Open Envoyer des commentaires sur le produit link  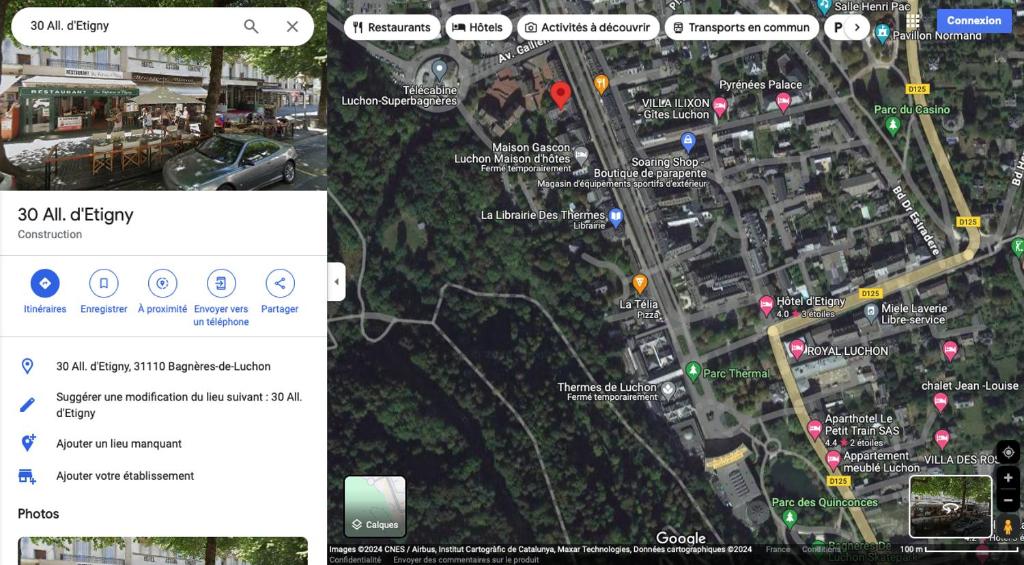tap(466, 560)
